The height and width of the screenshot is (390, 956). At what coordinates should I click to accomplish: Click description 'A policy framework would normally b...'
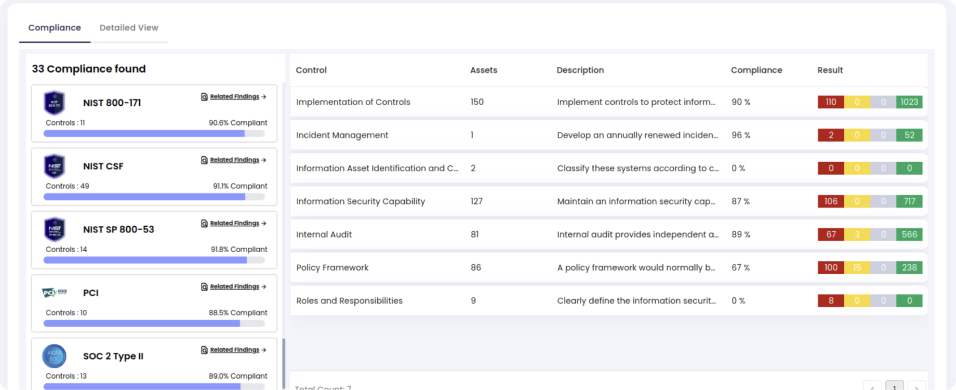point(636,268)
